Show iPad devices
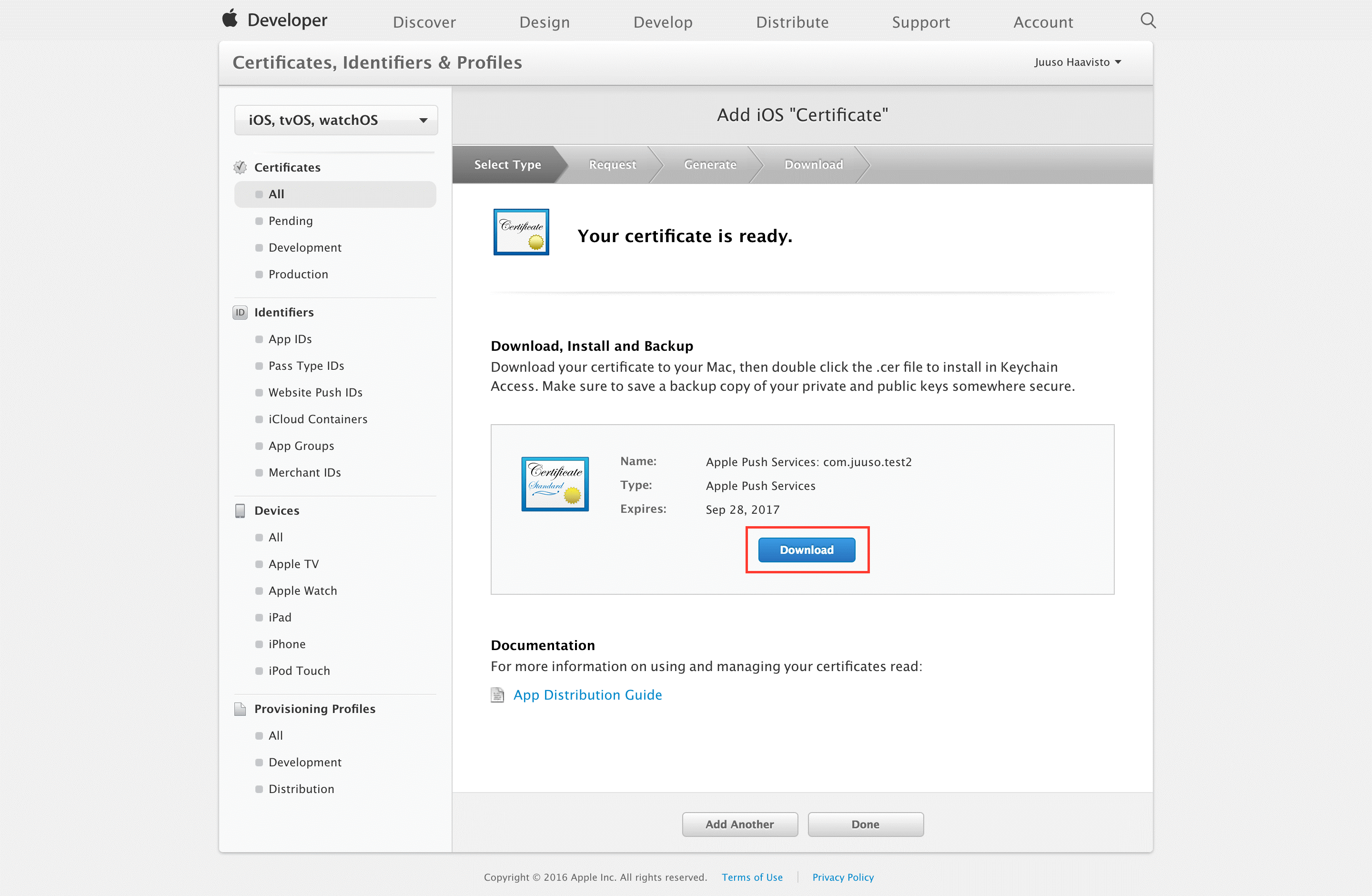This screenshot has height=896, width=1372. click(x=280, y=617)
